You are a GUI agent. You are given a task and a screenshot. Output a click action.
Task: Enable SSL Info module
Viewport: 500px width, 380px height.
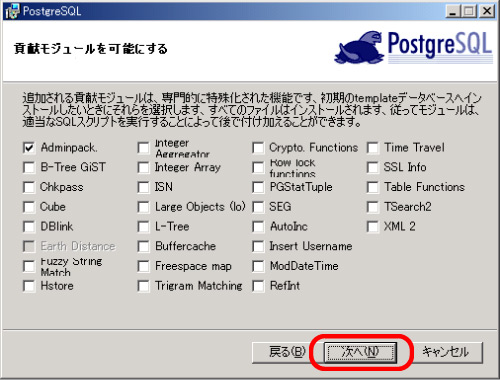373,167
